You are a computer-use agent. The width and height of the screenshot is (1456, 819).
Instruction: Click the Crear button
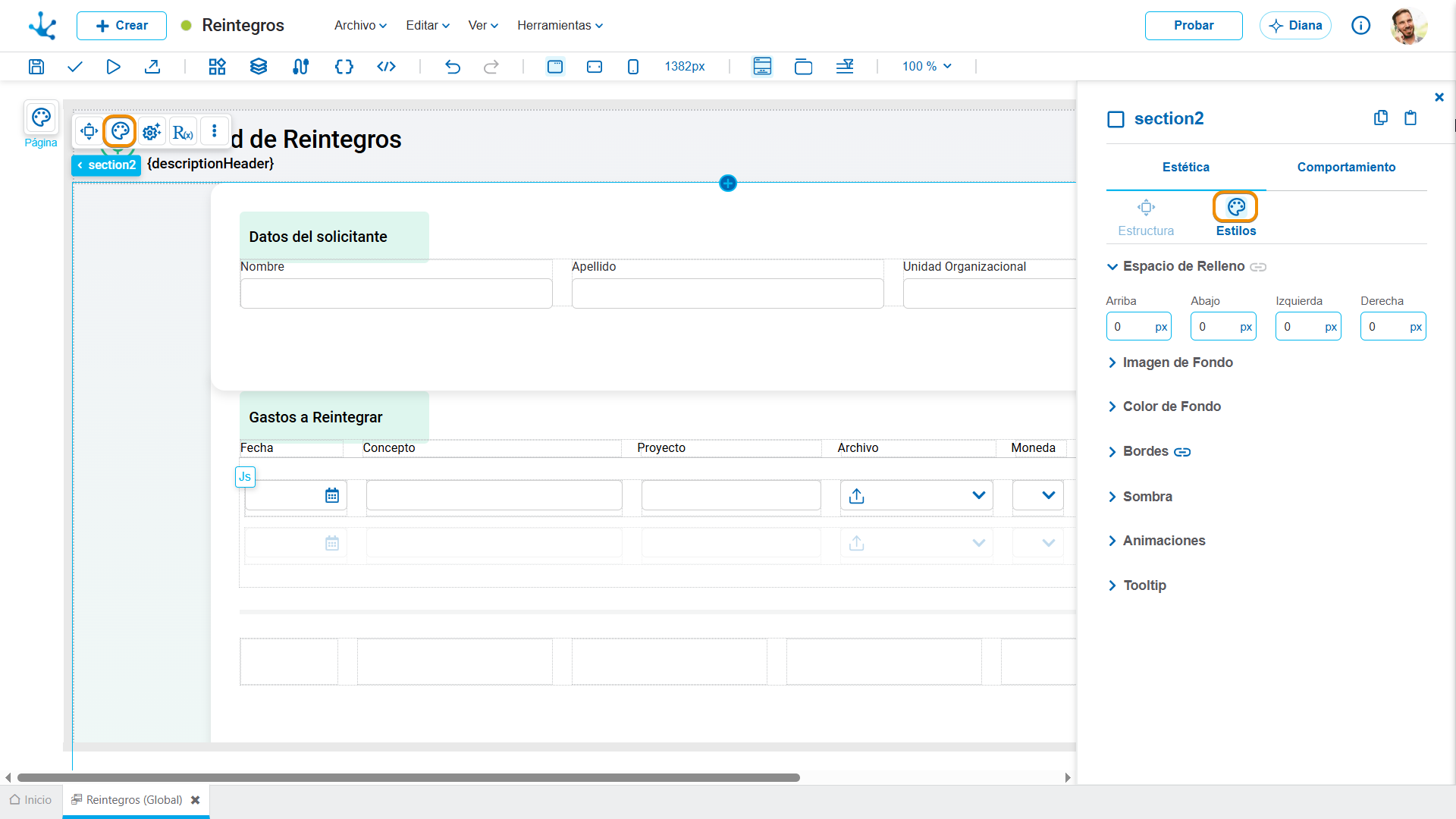coord(121,25)
